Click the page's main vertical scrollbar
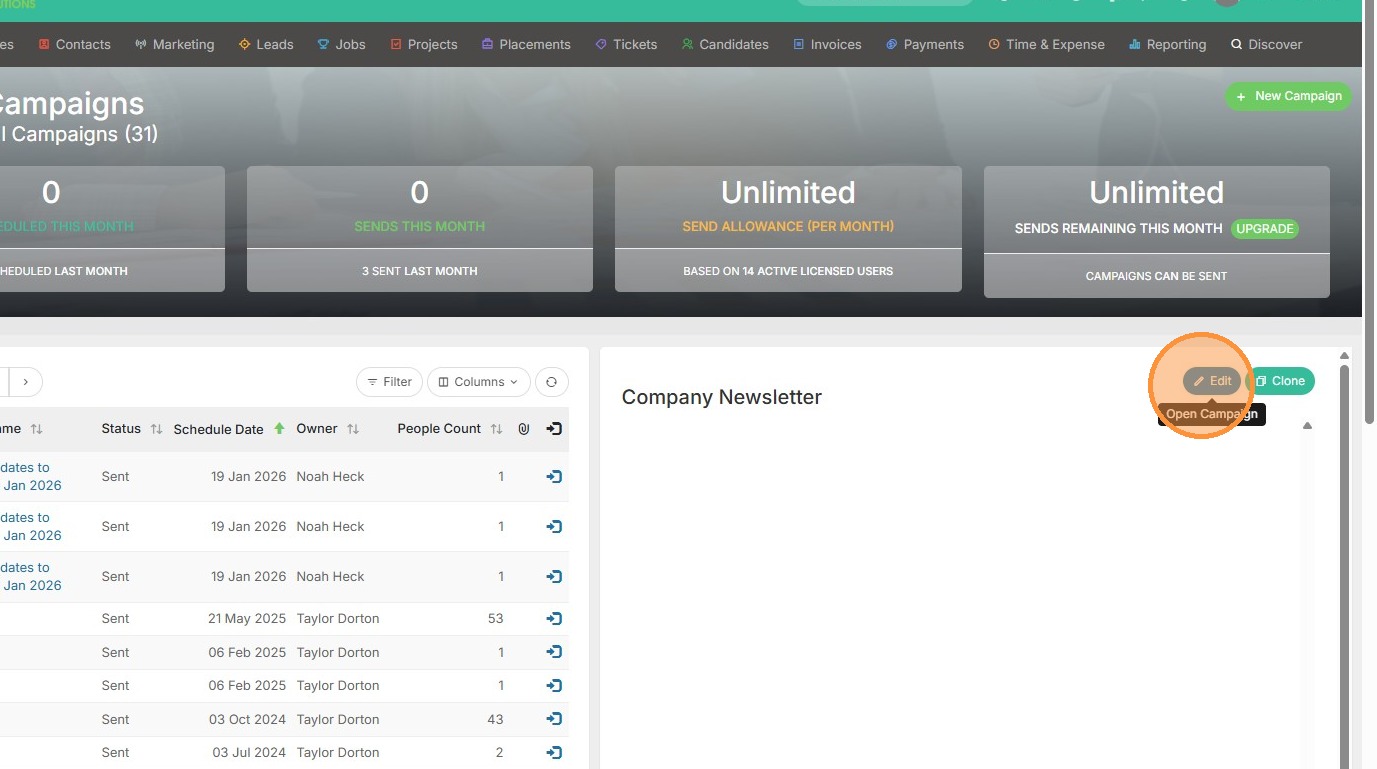Screen dimensions: 1377x769 [1369, 211]
